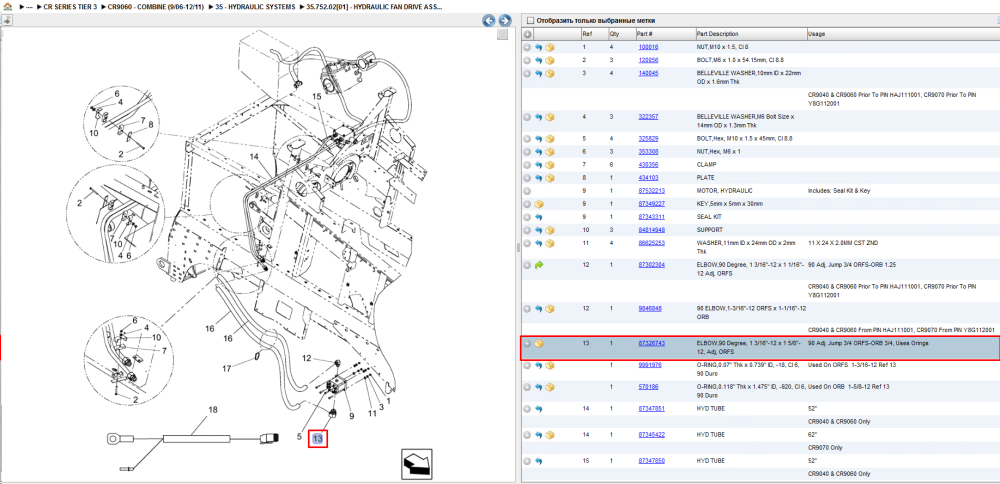This screenshot has height=484, width=1000.
Task: Click the blue arrow icon for SEAL KIT
Action: [539, 217]
